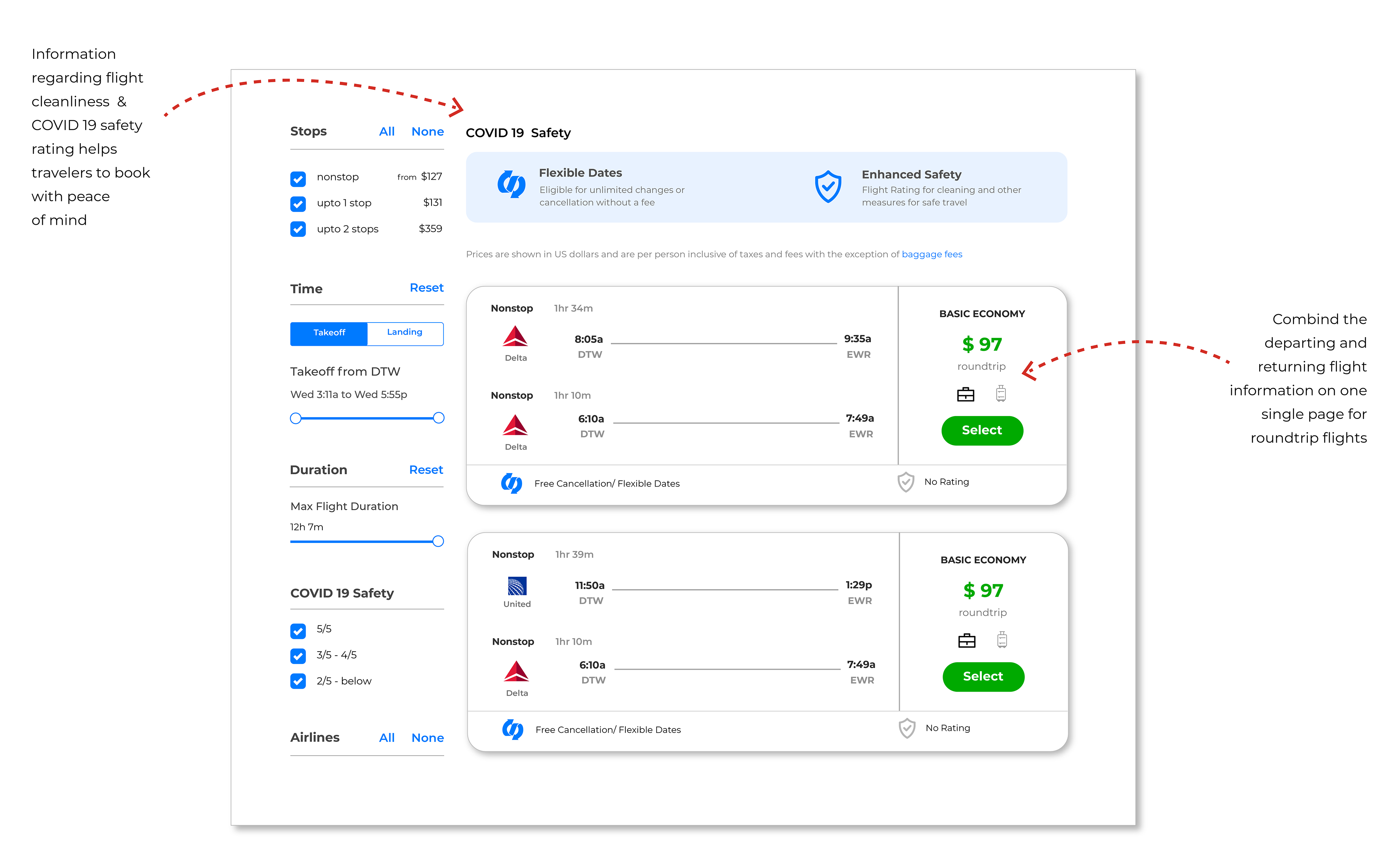Click the carry-on bag icon in first fare card
The width and height of the screenshot is (1397, 868).
coord(966,395)
